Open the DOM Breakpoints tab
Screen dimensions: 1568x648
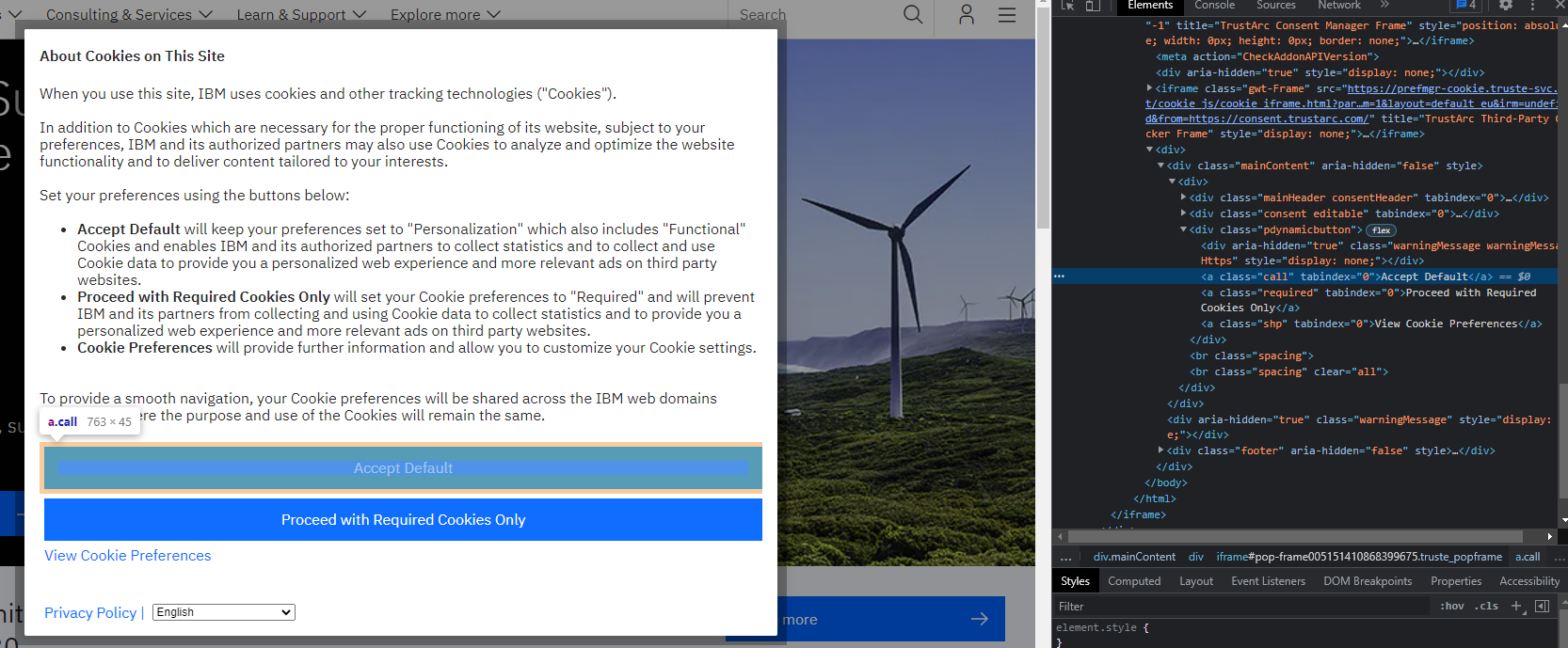[x=1368, y=581]
